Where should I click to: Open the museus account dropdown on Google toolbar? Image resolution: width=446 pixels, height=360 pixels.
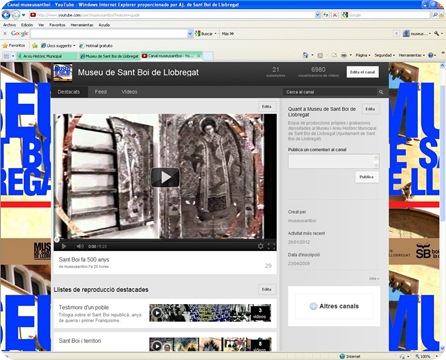(417, 34)
